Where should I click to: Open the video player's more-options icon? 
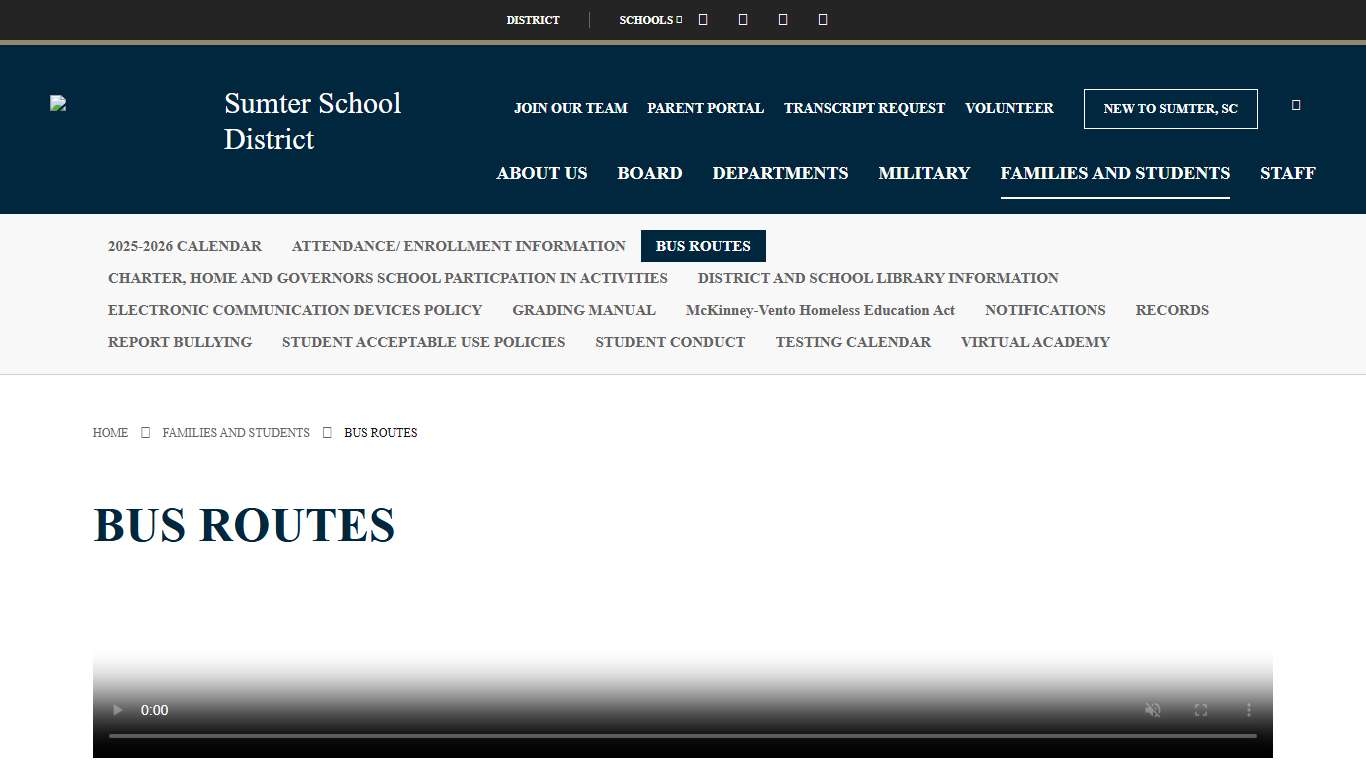[x=1248, y=710]
